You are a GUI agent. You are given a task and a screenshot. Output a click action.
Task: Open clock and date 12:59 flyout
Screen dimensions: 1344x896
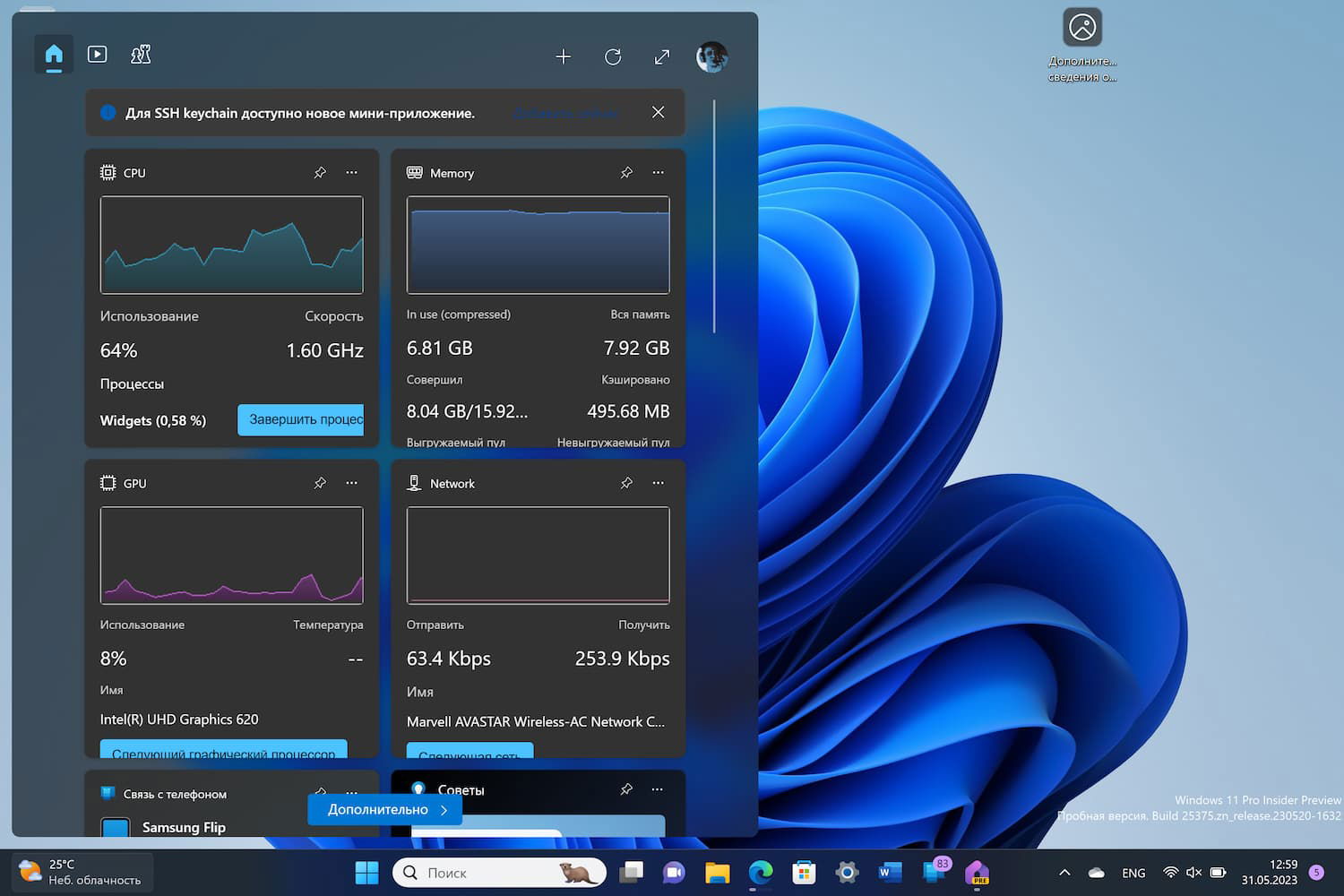tap(1269, 872)
